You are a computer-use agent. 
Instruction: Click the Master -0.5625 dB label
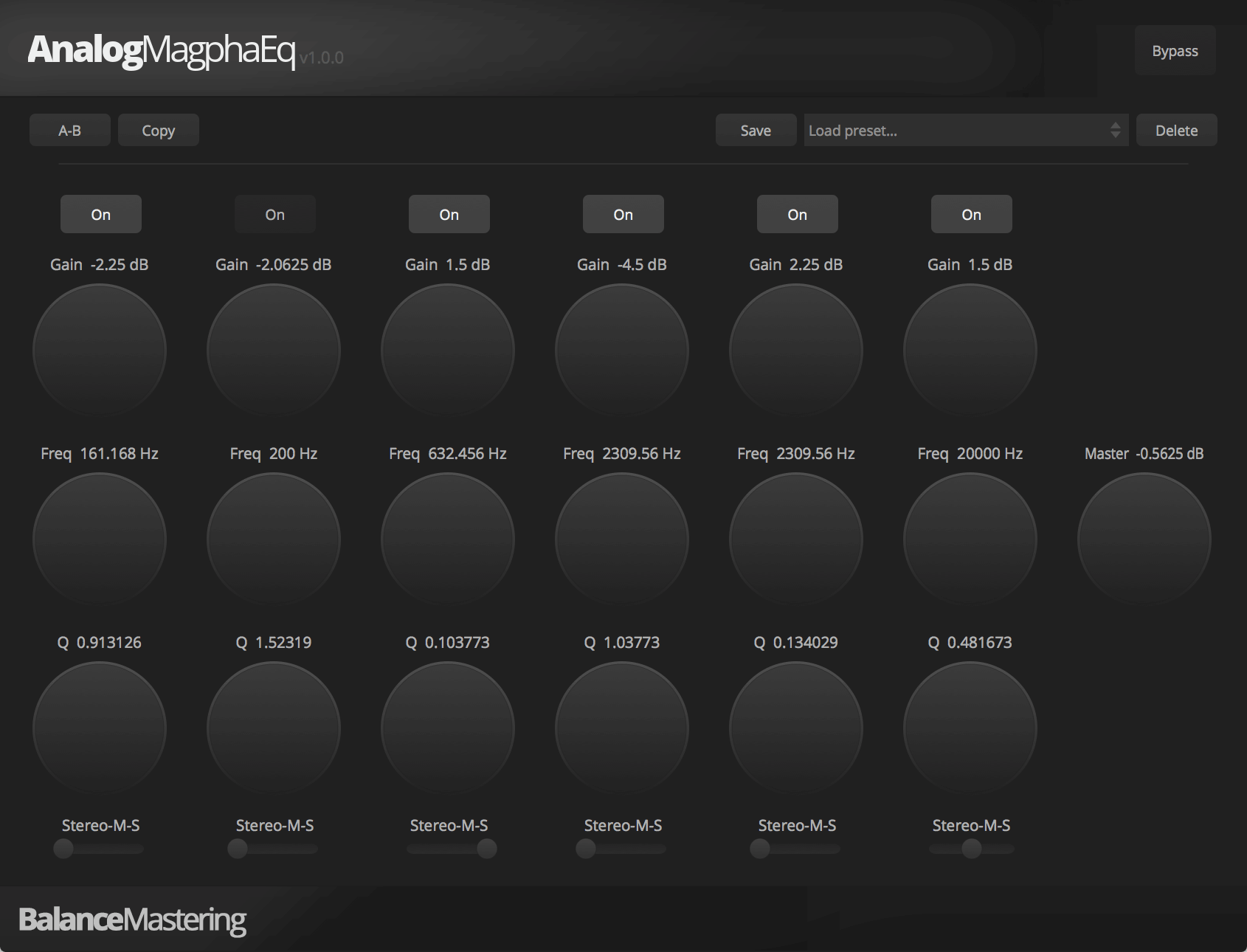pos(1144,453)
